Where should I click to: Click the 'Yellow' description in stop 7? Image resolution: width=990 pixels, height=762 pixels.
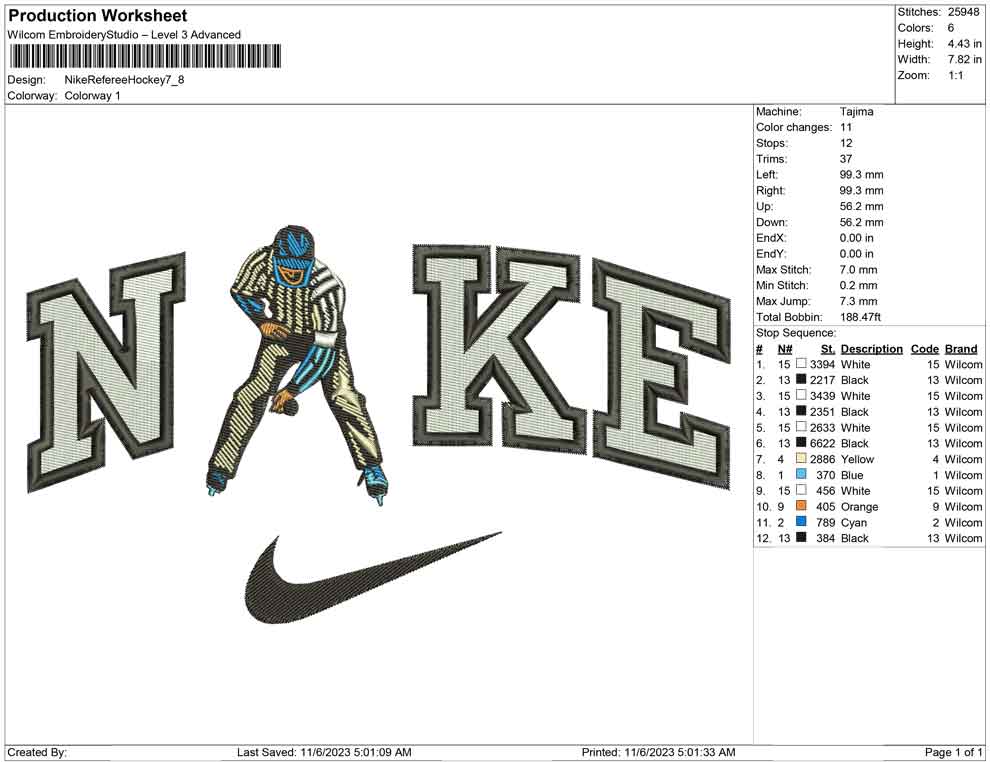pyautogui.click(x=857, y=459)
